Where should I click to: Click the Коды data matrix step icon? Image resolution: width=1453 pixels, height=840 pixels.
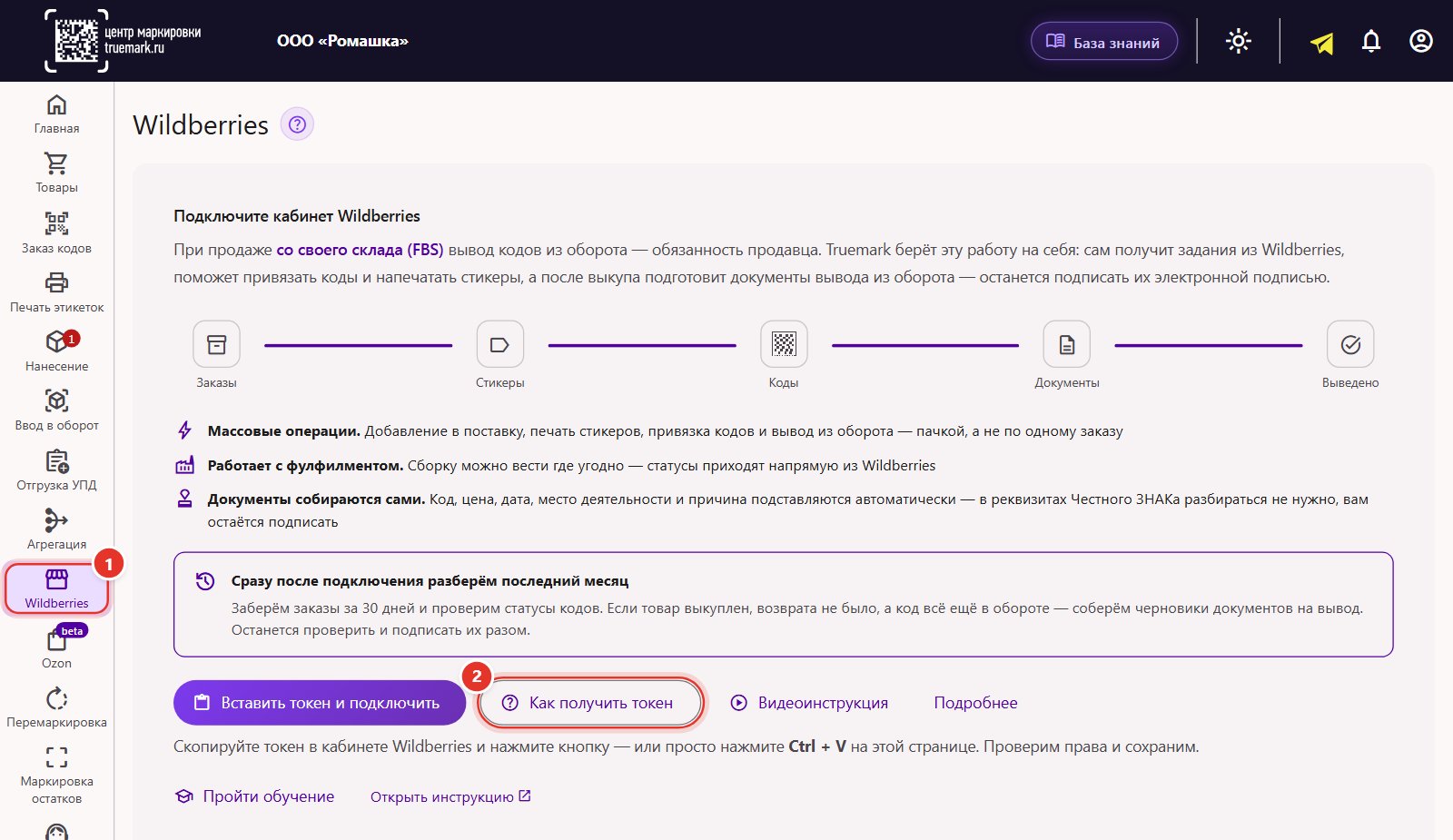[784, 344]
